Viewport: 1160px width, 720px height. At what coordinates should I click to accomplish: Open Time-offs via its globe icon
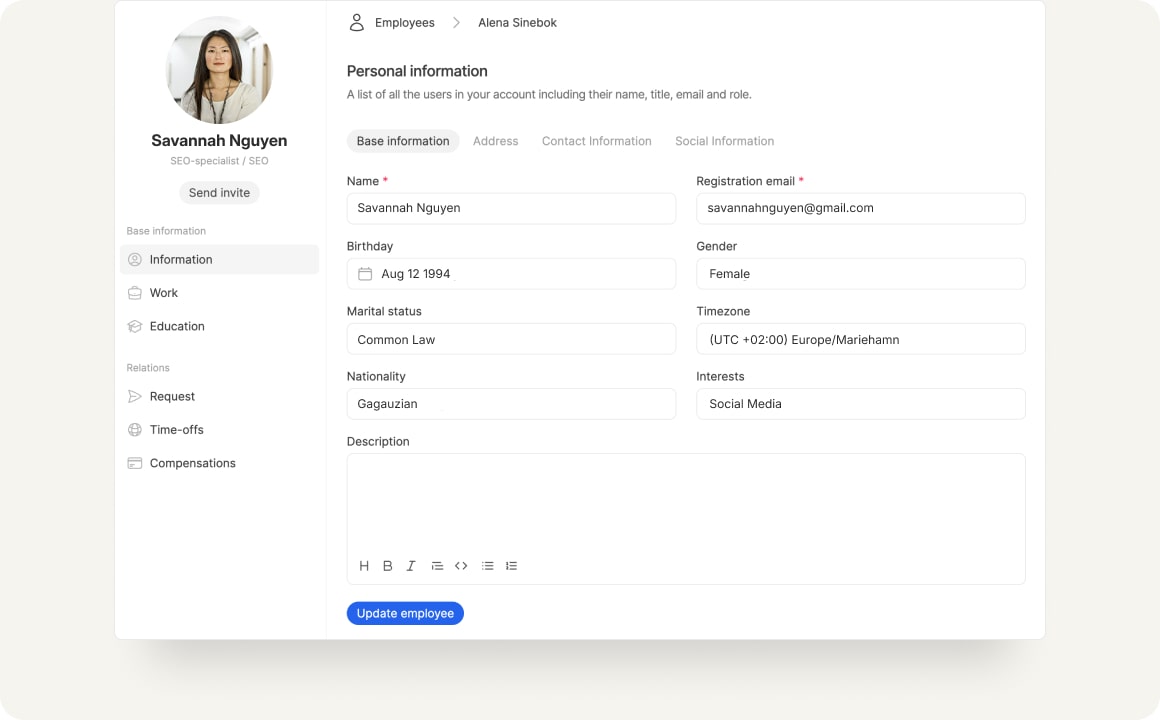coord(134,429)
